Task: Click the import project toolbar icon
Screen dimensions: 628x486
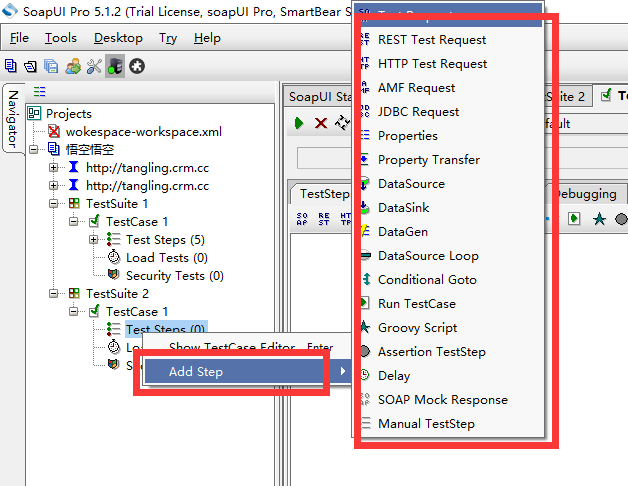Action: [x=30, y=66]
